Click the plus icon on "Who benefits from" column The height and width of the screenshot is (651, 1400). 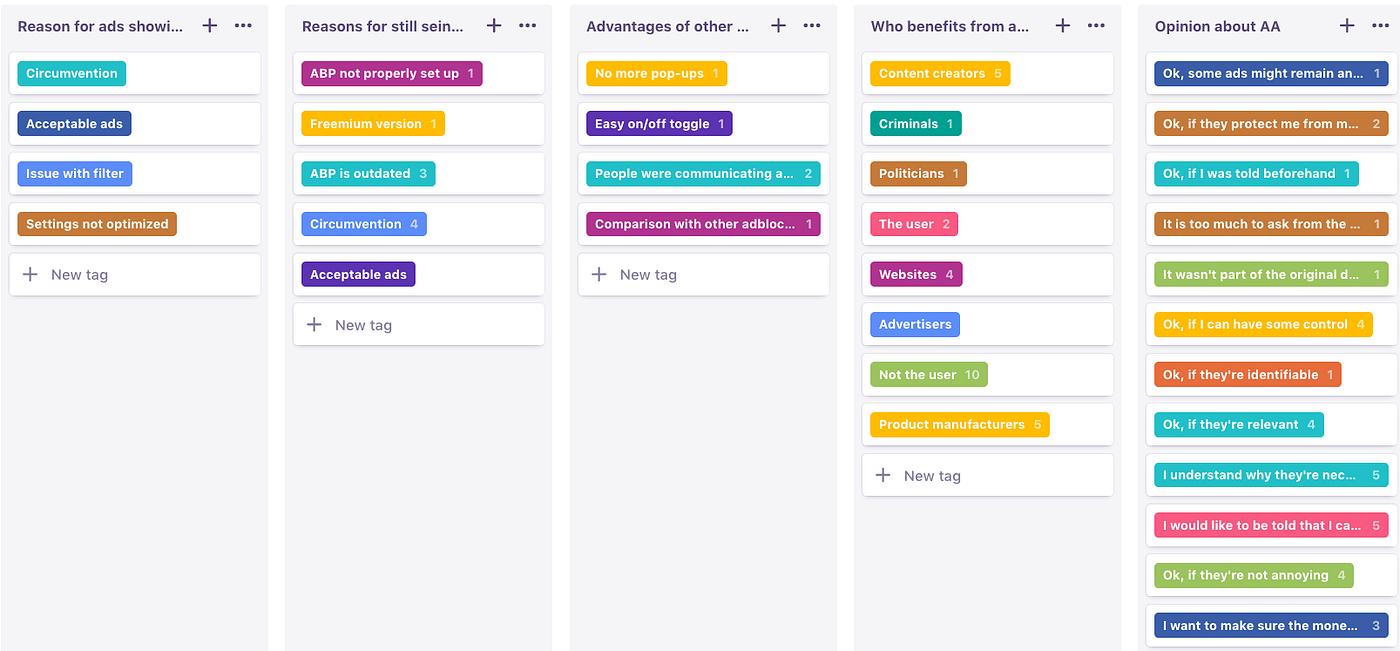click(1062, 26)
